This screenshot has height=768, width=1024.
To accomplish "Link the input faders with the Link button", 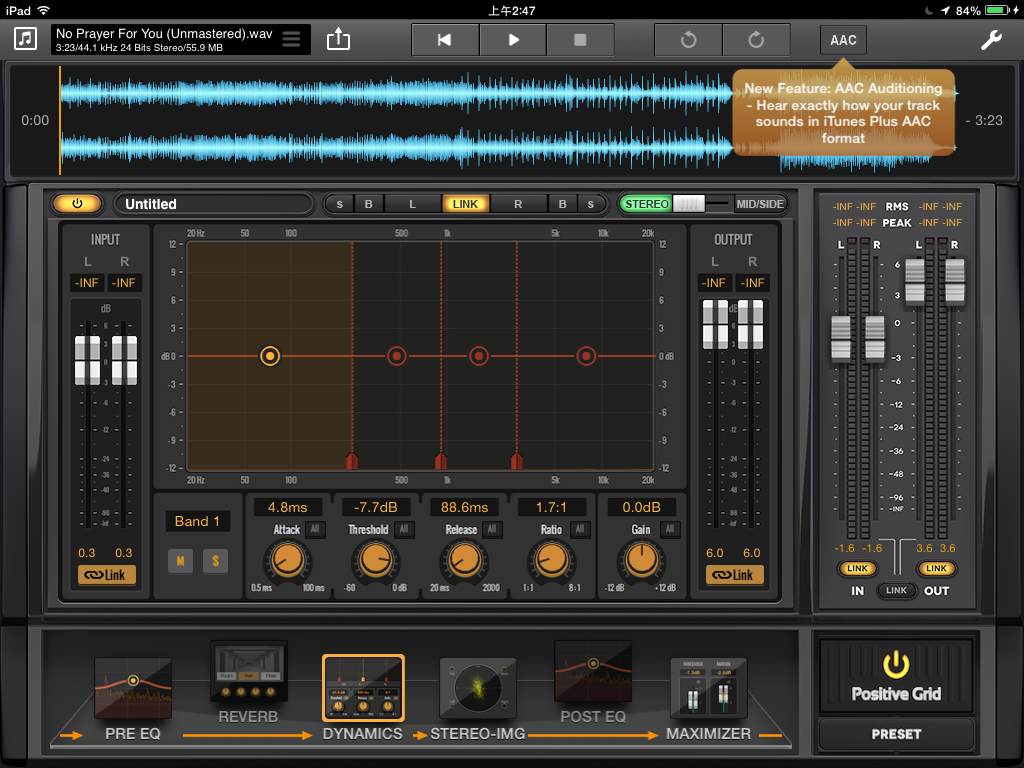I will pyautogui.click(x=106, y=574).
